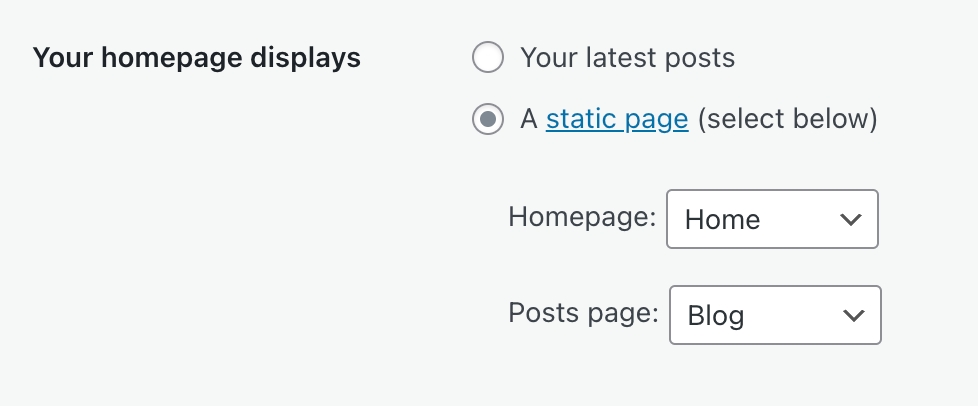
Task: Expand the Posts page dropdown showing "Blog"
Action: point(774,316)
